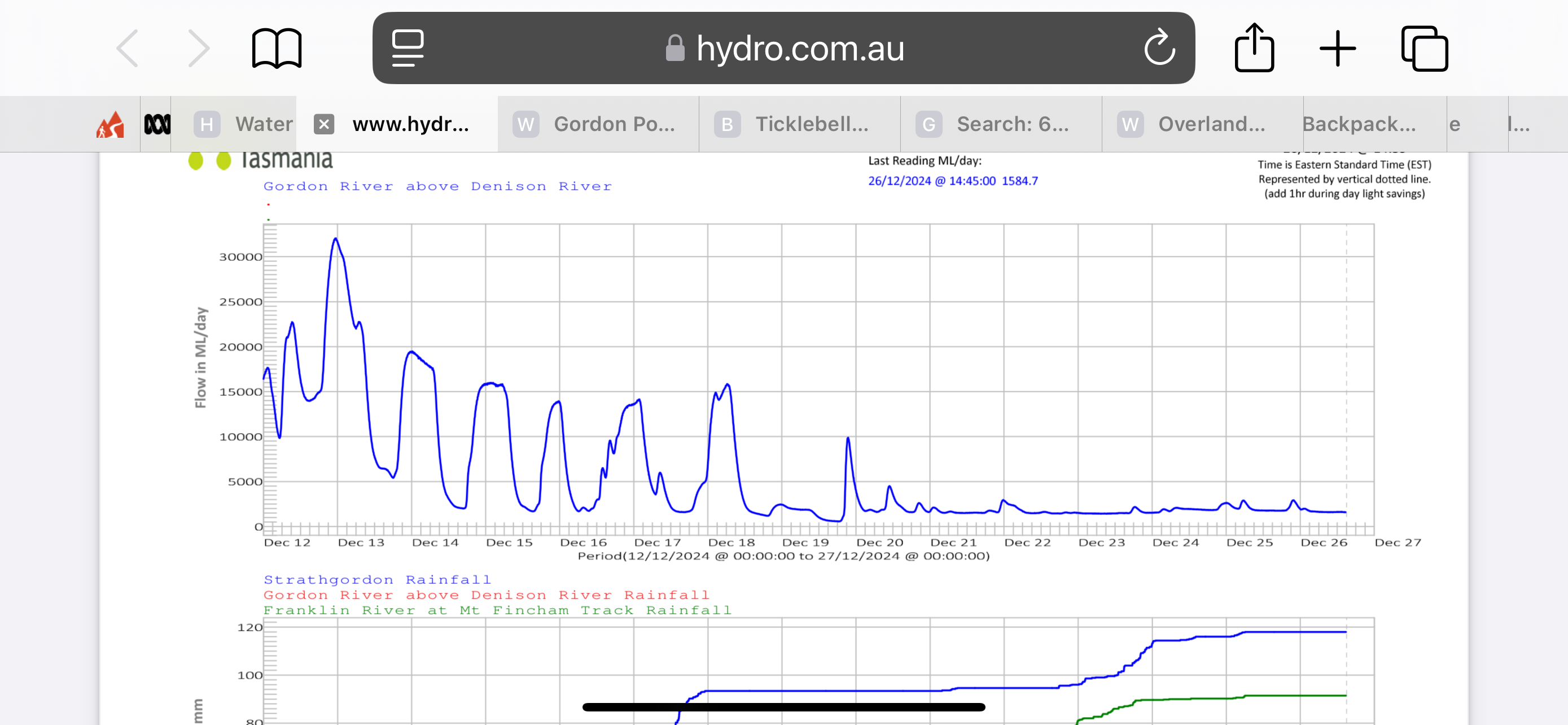
Task: Click the red 'Gordon River above Denison River Rainfall' legend
Action: [x=487, y=595]
